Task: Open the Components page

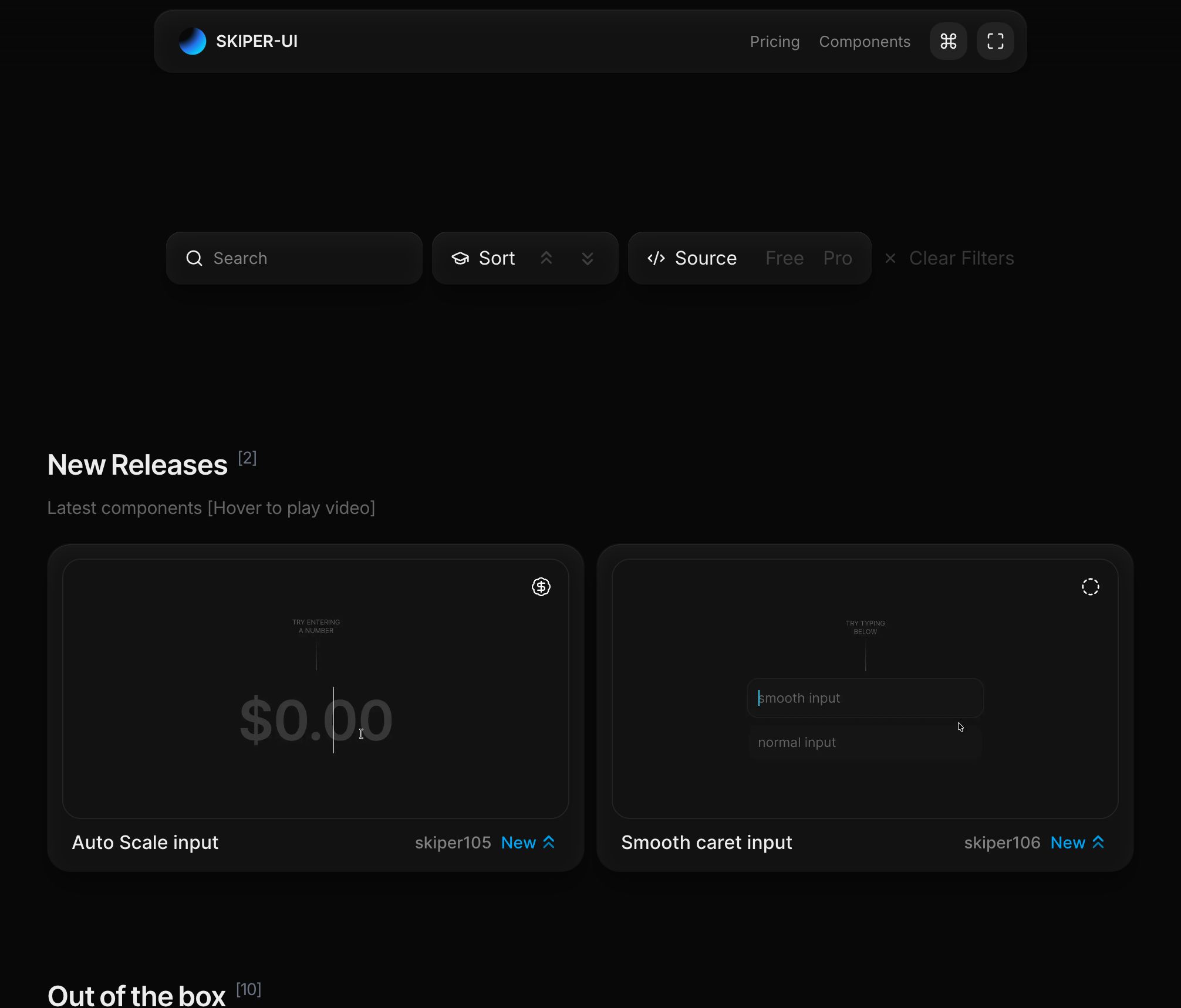Action: (865, 42)
